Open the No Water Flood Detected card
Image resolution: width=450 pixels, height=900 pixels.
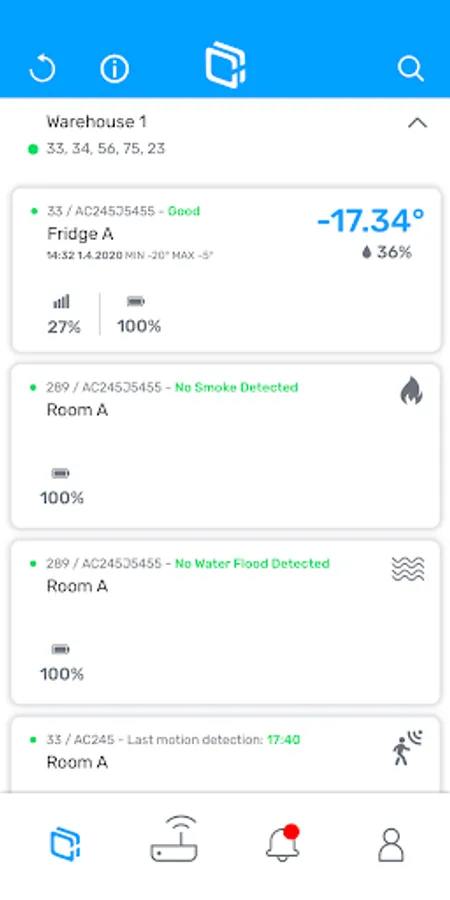(226, 622)
